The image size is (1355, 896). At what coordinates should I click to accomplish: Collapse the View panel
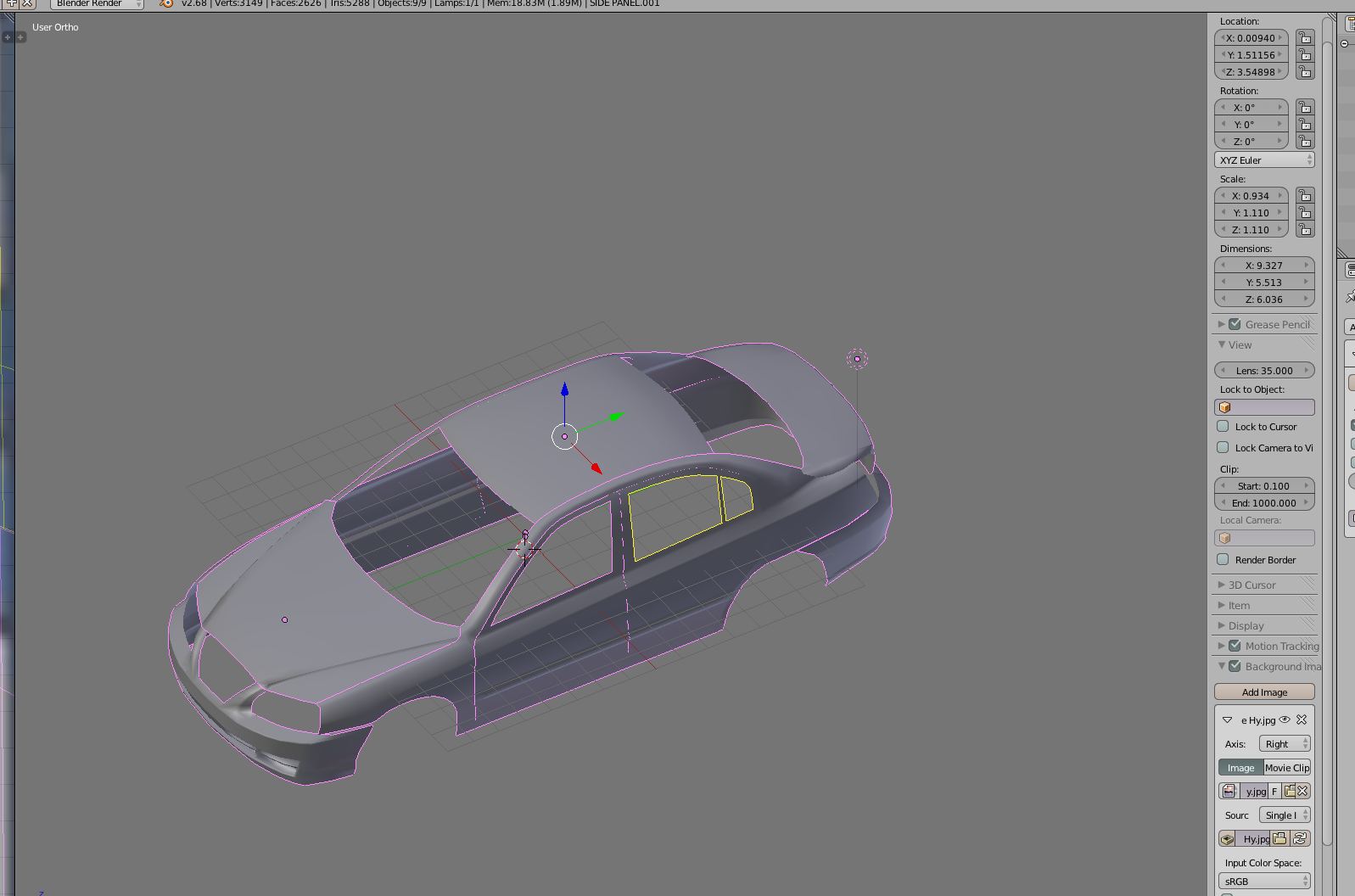point(1221,344)
